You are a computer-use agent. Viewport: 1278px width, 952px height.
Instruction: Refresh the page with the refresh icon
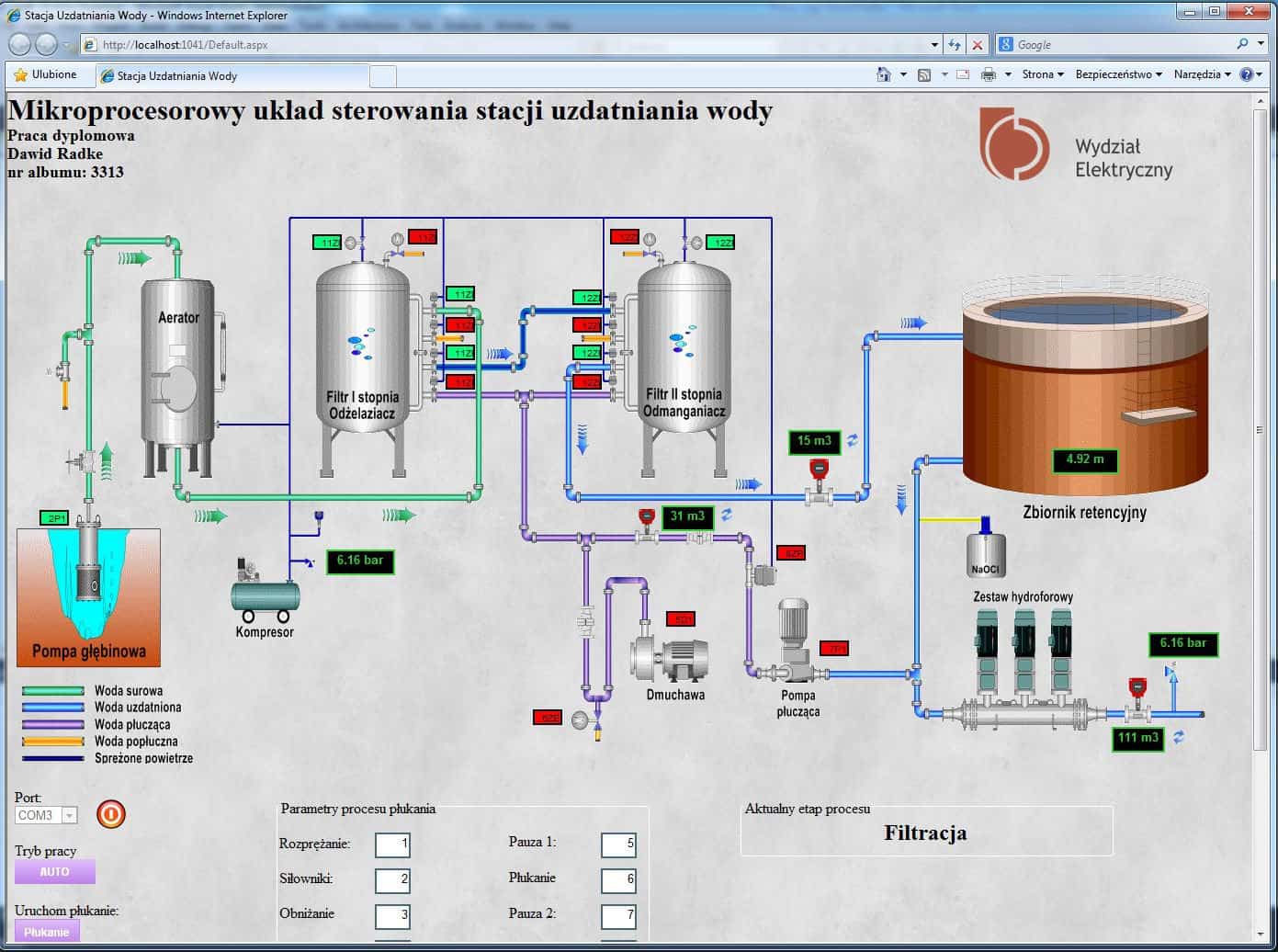click(955, 44)
